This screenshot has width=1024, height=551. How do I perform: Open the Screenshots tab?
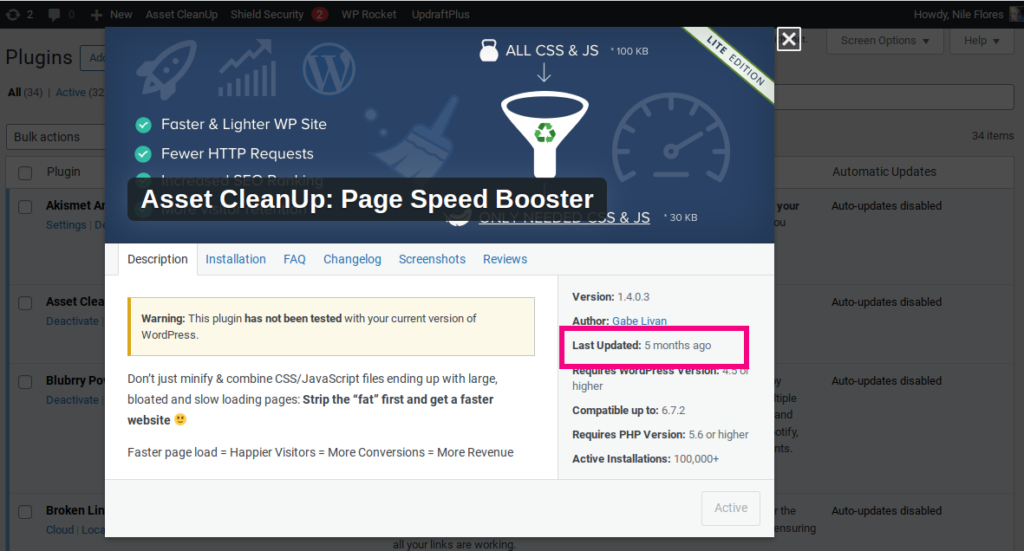click(432, 259)
